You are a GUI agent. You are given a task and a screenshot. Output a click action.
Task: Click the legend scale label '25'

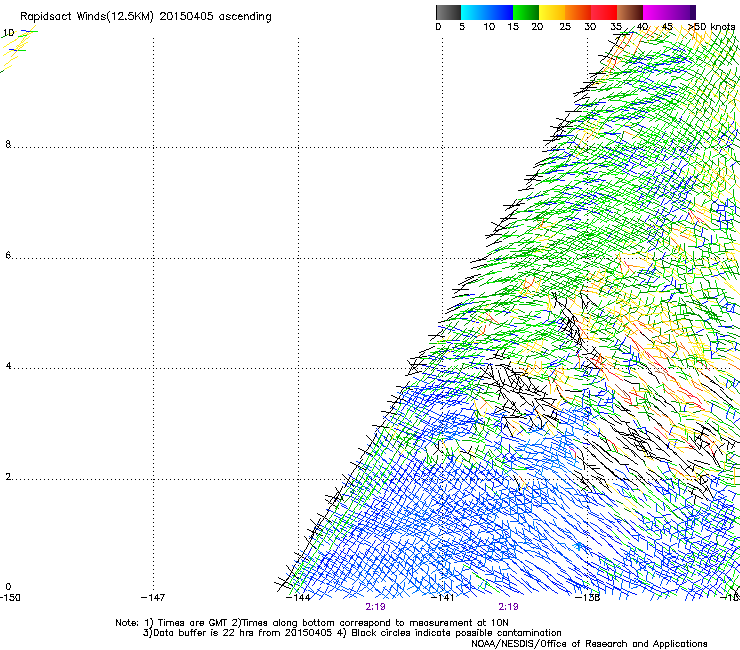[x=565, y=27]
